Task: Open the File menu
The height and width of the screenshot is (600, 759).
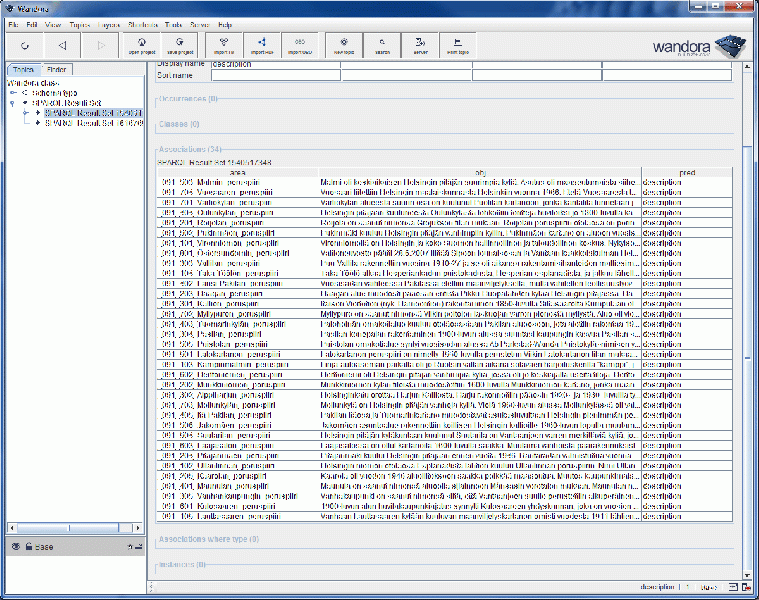Action: click(x=14, y=22)
